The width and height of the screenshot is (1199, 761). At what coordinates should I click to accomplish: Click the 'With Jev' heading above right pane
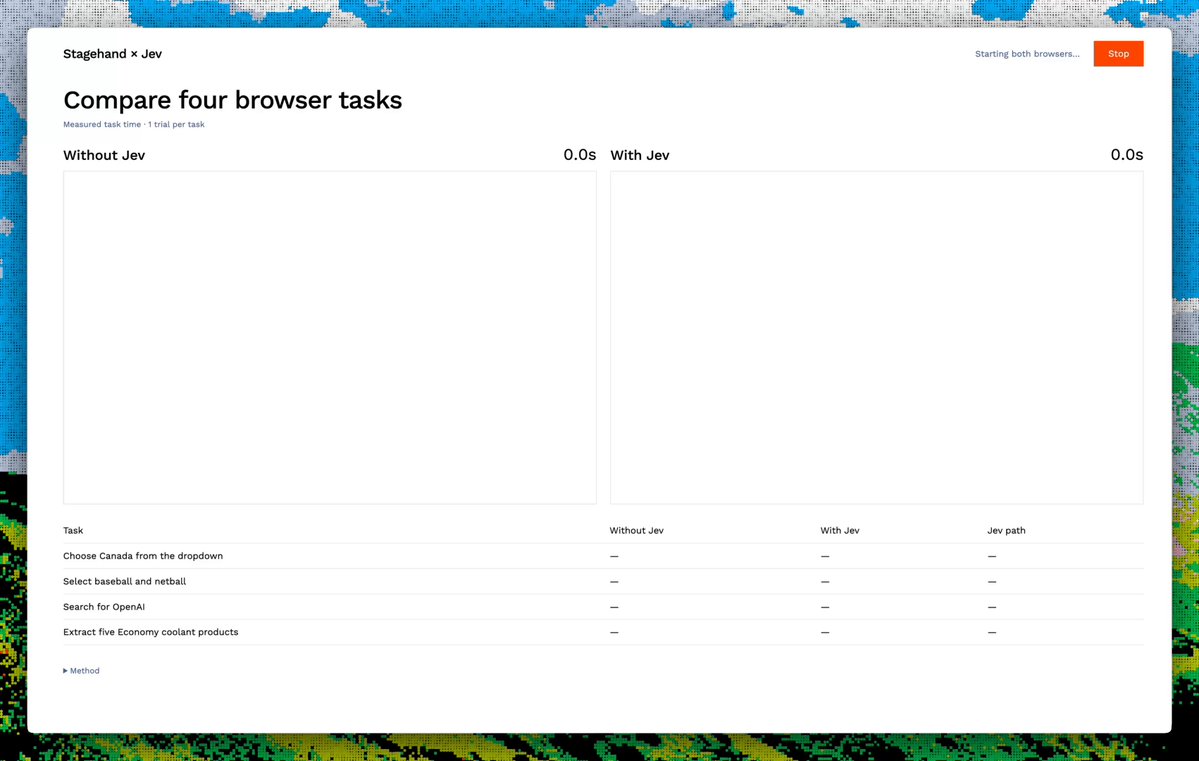click(640, 155)
